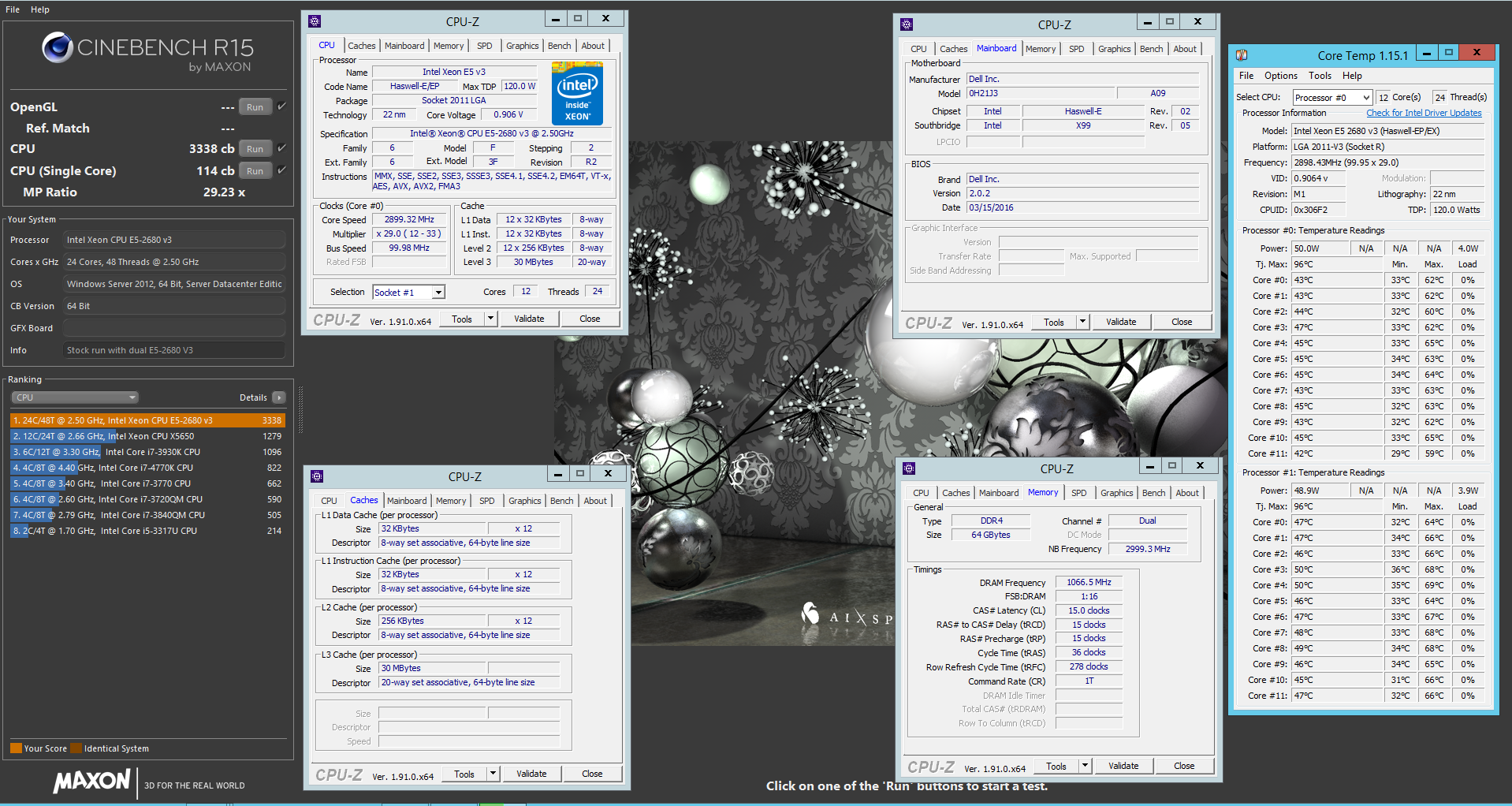1512x806 pixels.
Task: Open SPD tab in CPU-Z Memory window
Action: 1079,493
